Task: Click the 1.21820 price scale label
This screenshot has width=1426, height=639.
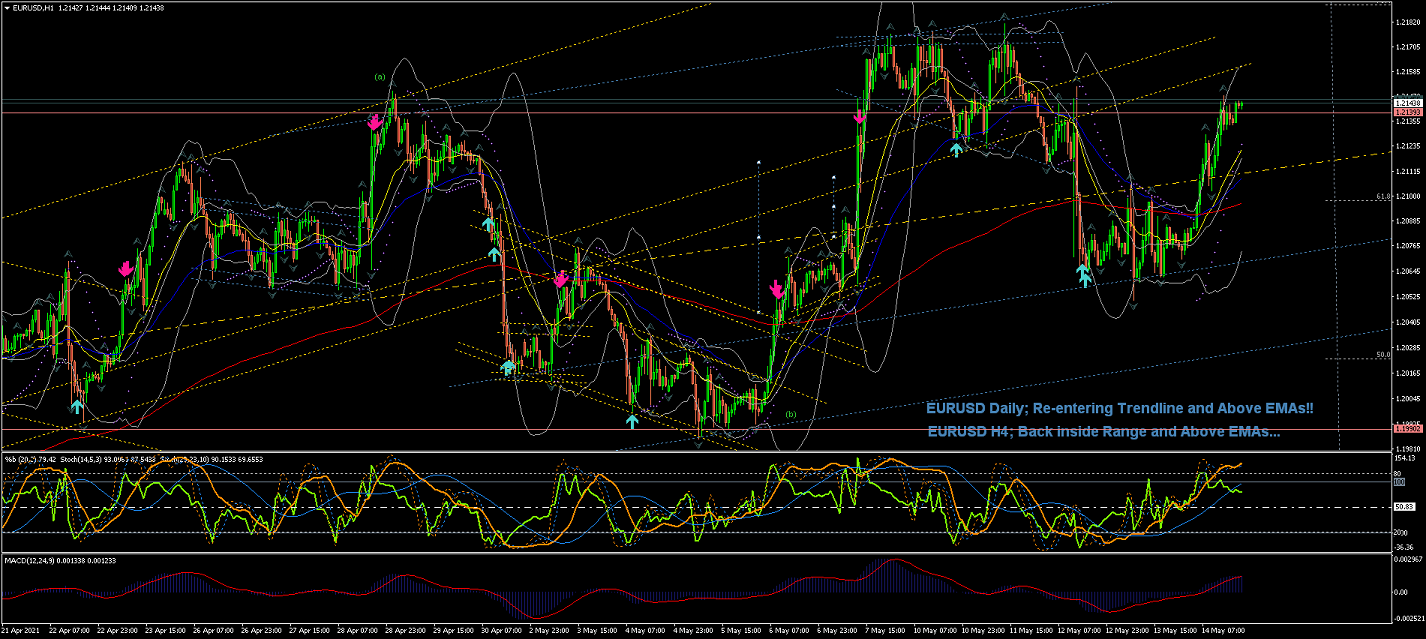Action: (x=1408, y=21)
